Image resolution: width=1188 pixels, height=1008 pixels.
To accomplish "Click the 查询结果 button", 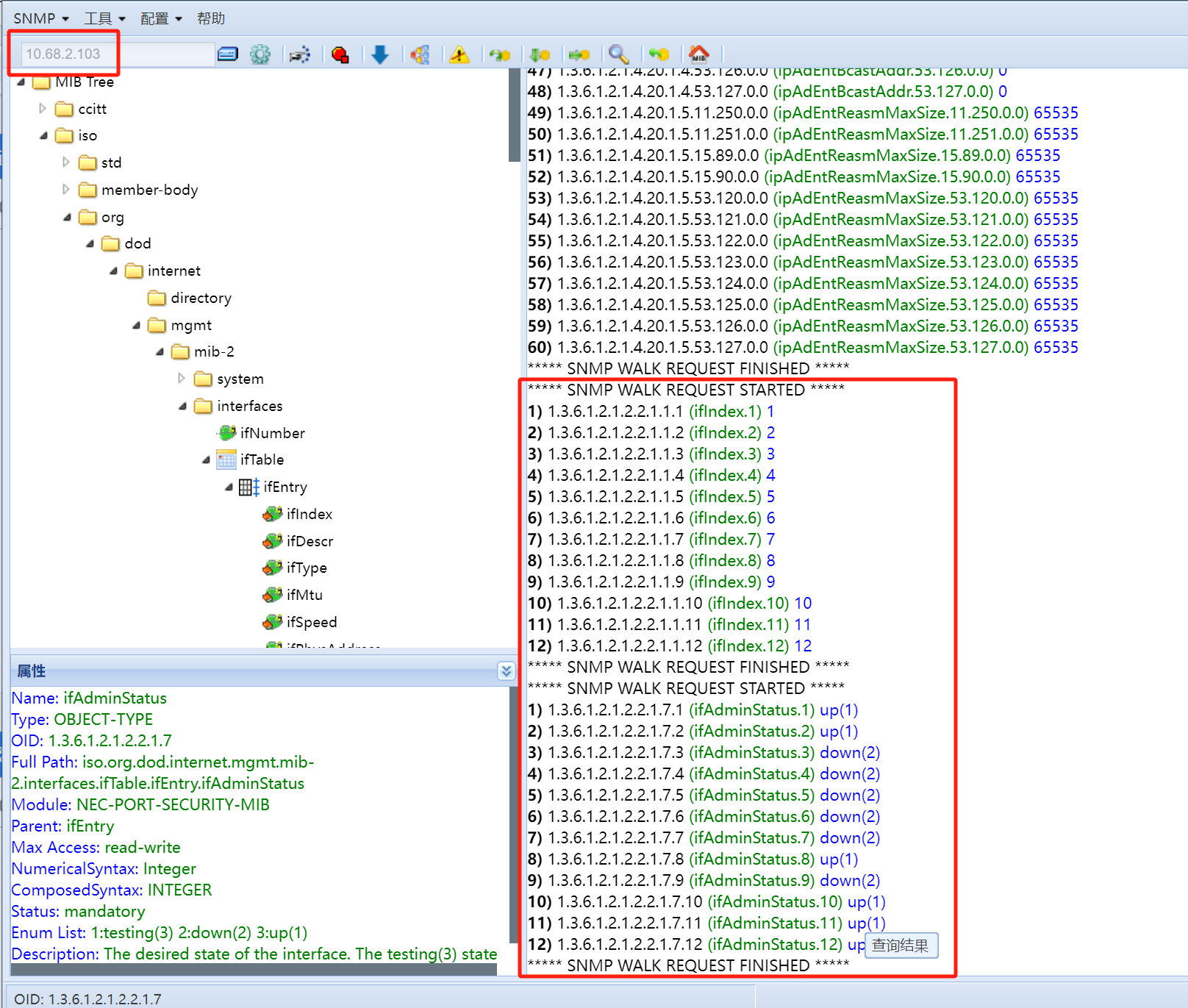I will (x=901, y=946).
